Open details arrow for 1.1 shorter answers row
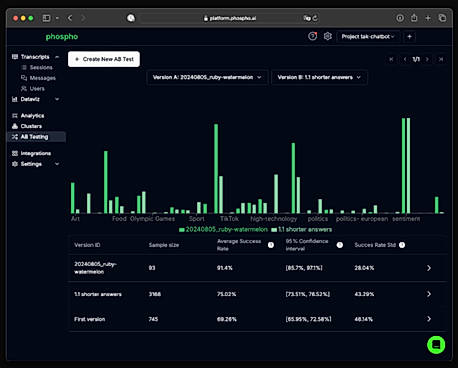458x368 pixels. (429, 294)
